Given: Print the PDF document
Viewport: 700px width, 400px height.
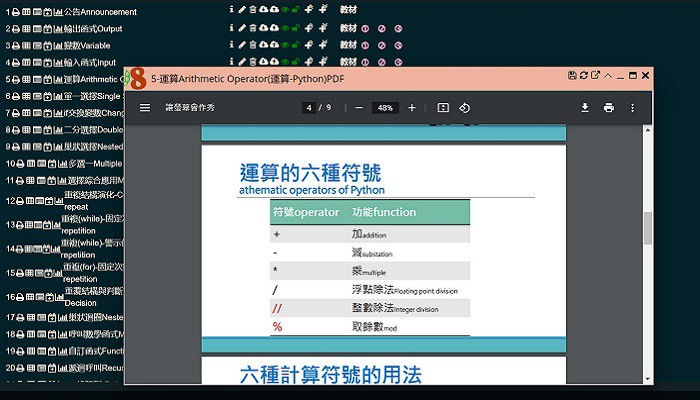Looking at the screenshot, I should coord(608,108).
